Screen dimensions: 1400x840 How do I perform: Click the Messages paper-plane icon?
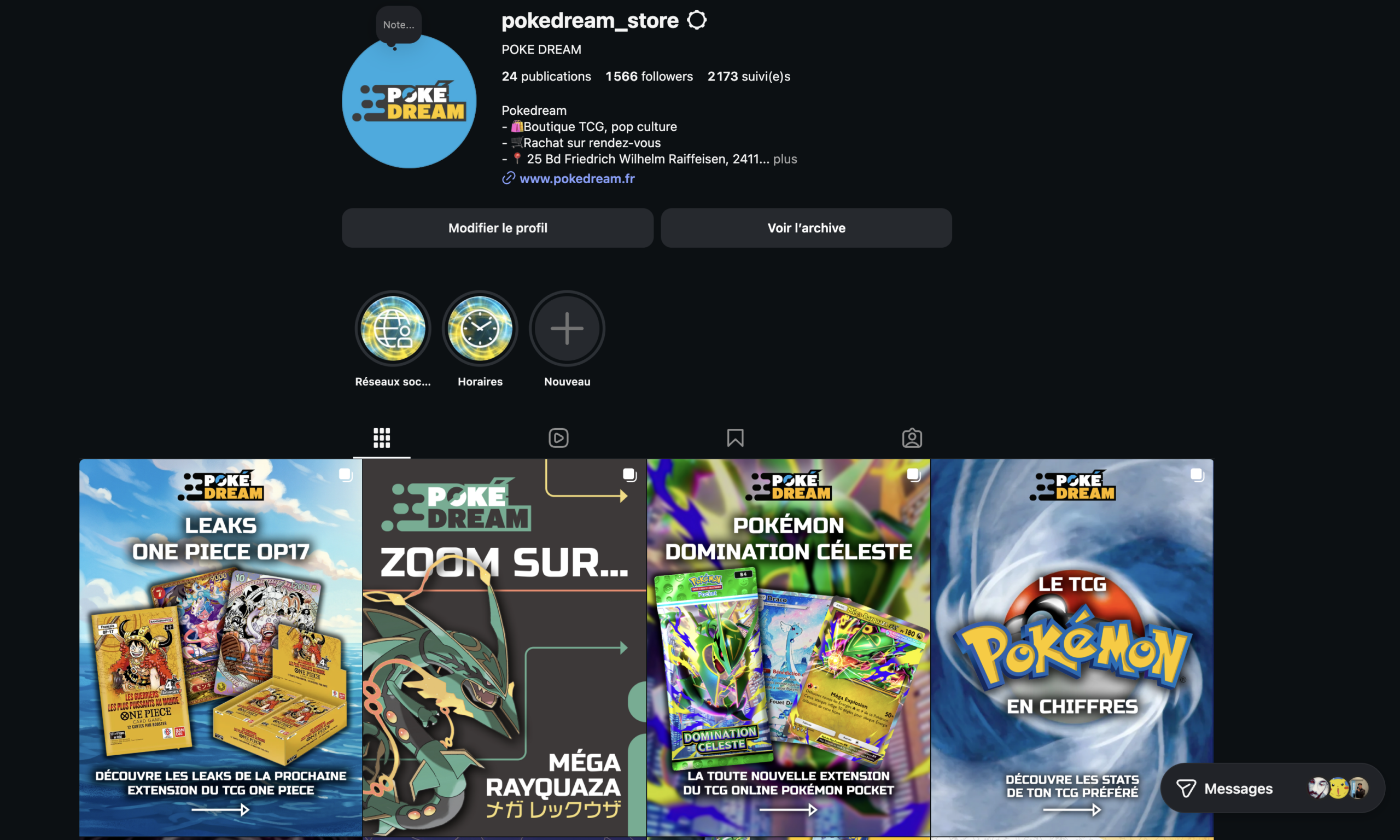coord(1186,789)
